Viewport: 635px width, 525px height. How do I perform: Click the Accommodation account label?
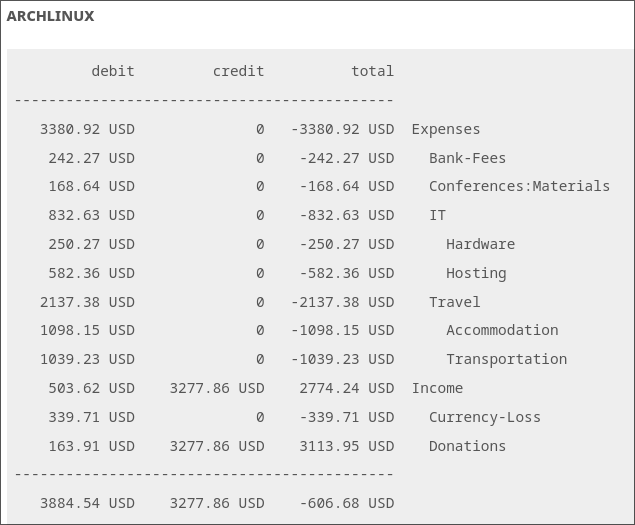(502, 330)
